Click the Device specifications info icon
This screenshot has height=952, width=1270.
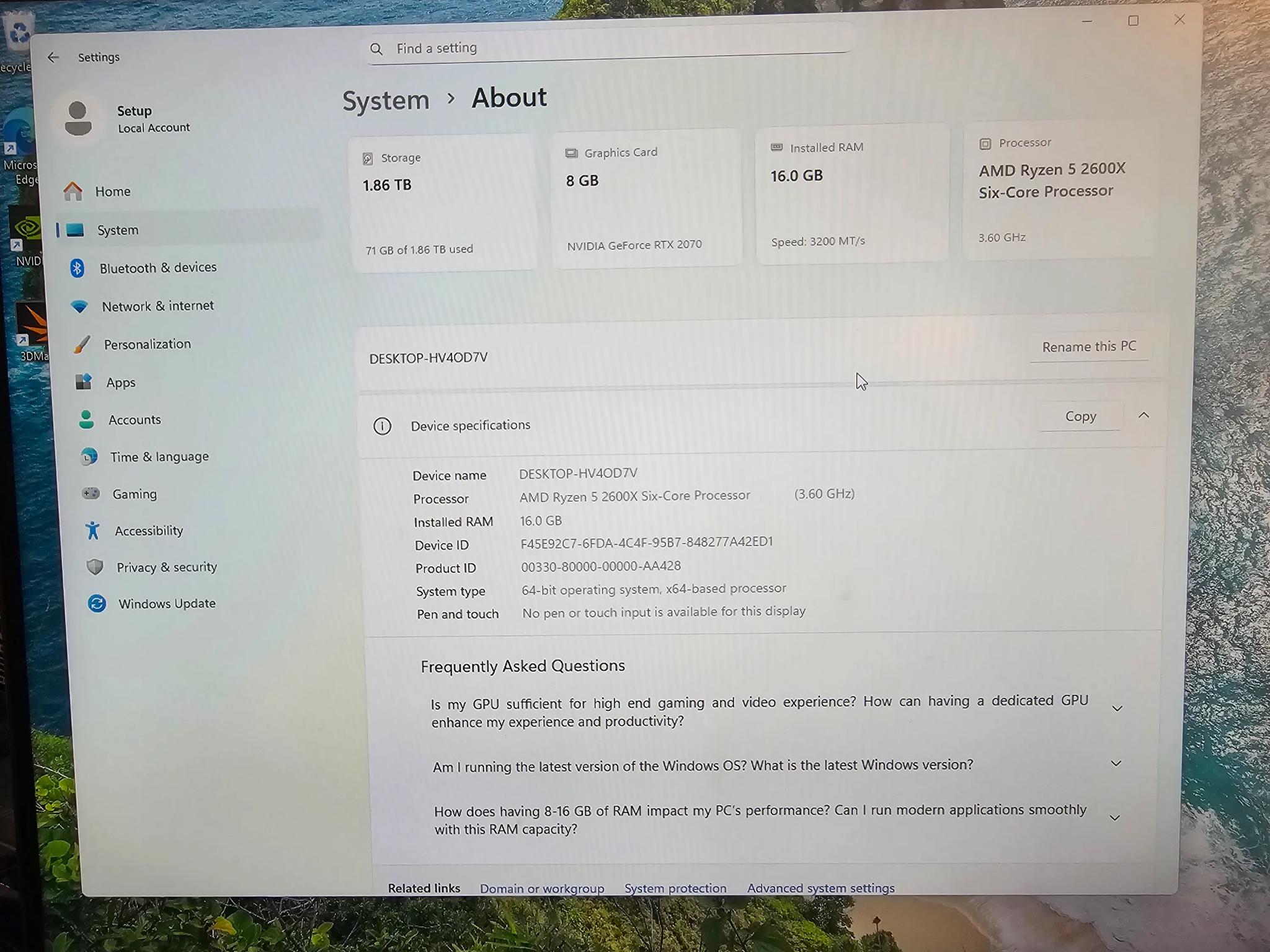click(x=382, y=426)
